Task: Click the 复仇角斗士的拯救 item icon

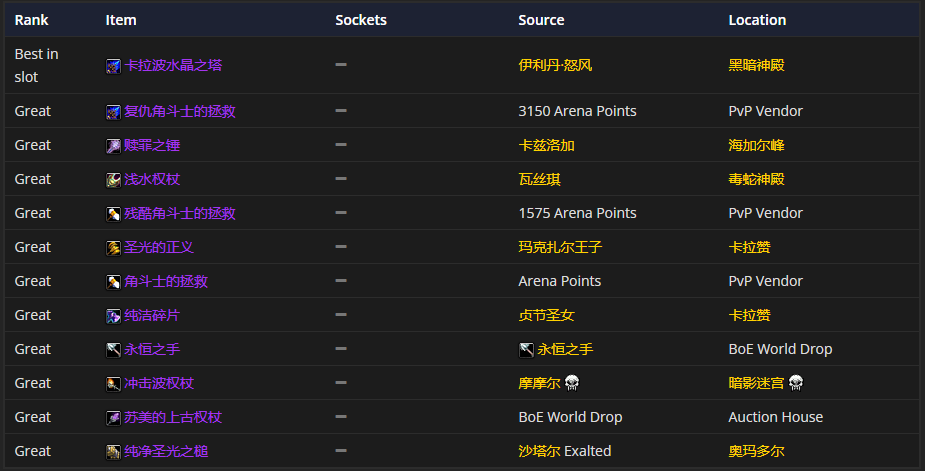Action: [114, 112]
